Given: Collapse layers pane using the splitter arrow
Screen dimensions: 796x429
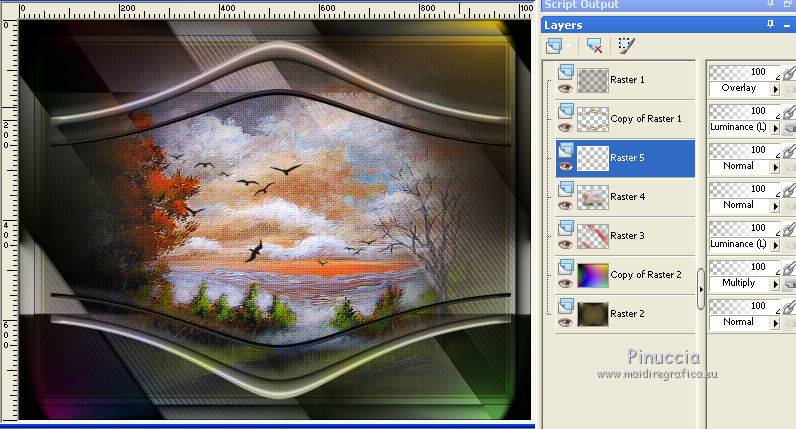Looking at the screenshot, I should pyautogui.click(x=701, y=289).
